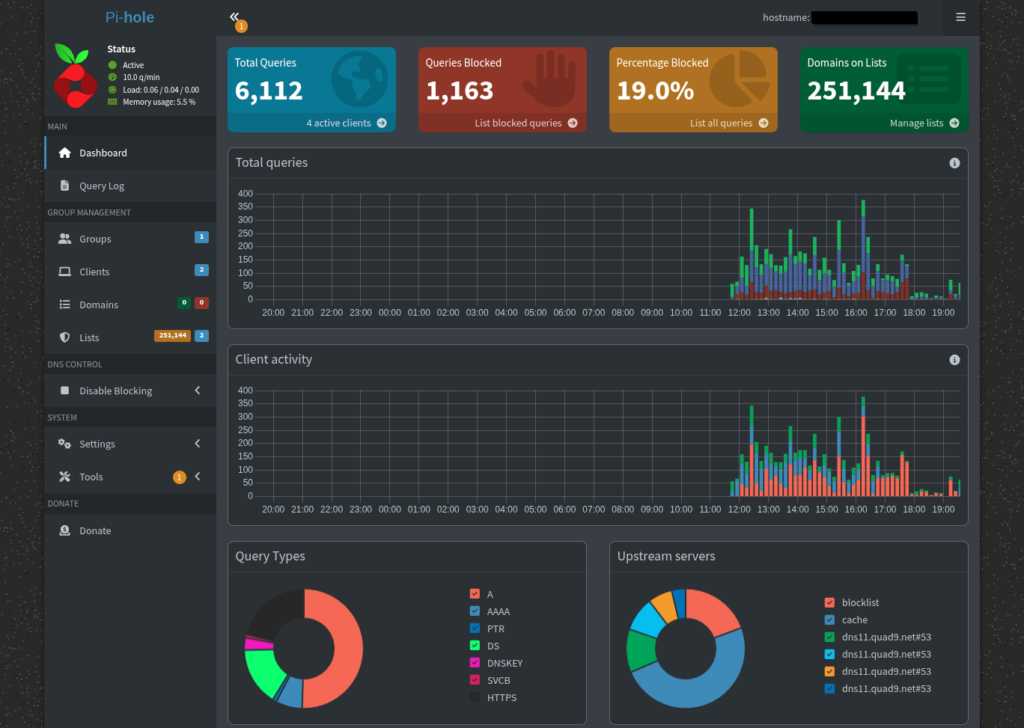The height and width of the screenshot is (728, 1024).
Task: Click info icon on Total queries chart
Action: click(x=954, y=163)
